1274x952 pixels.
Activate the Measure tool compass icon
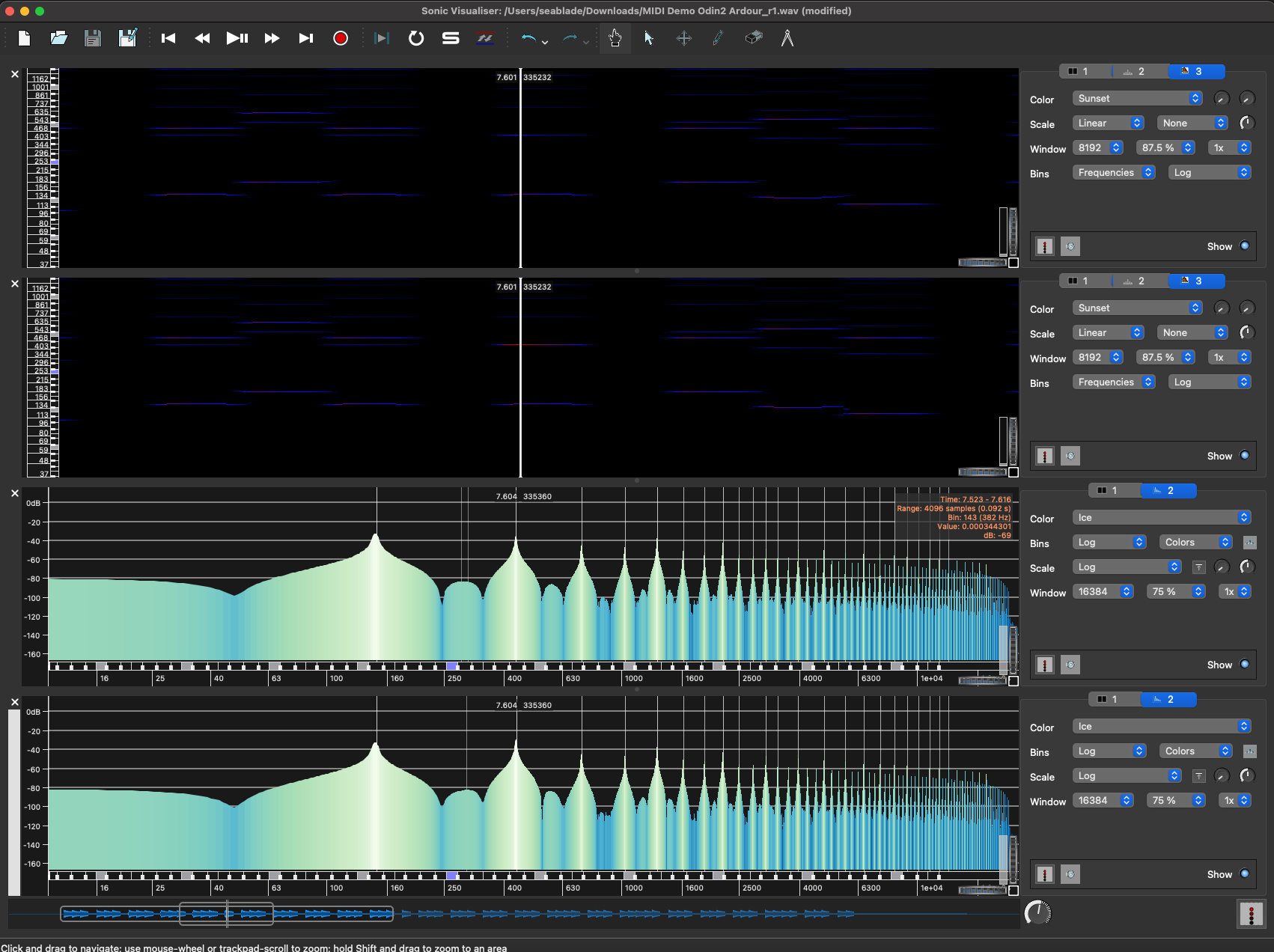[x=787, y=38]
